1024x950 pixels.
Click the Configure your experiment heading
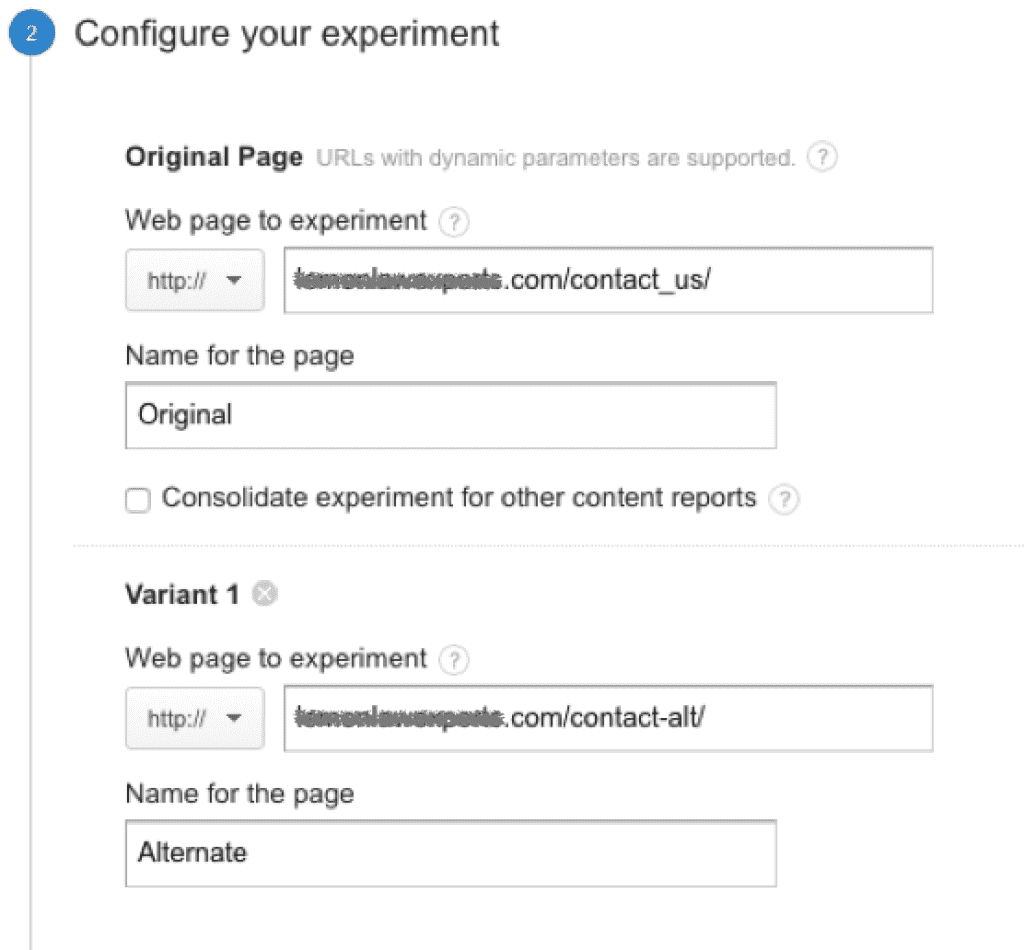287,34
